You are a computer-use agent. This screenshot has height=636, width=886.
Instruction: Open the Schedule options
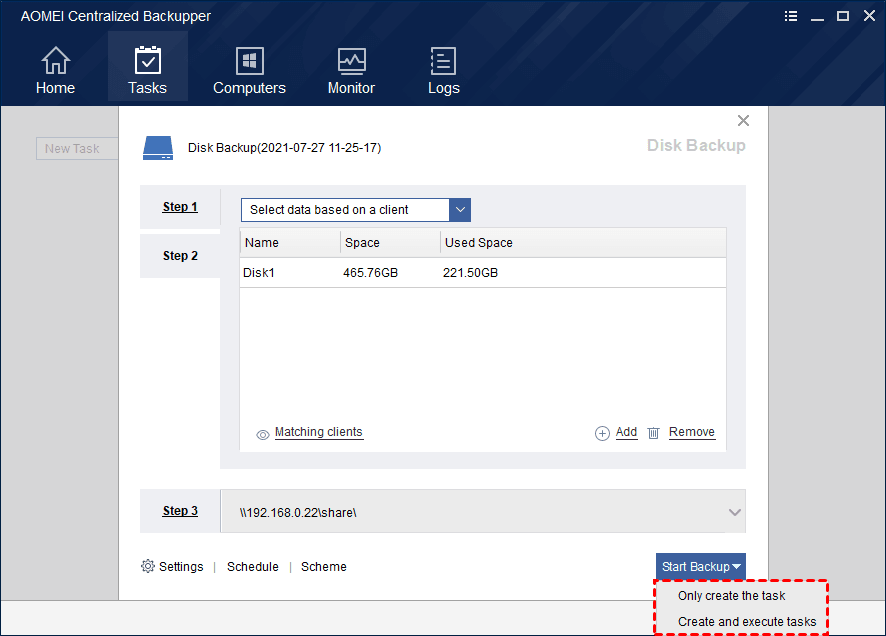pos(253,567)
